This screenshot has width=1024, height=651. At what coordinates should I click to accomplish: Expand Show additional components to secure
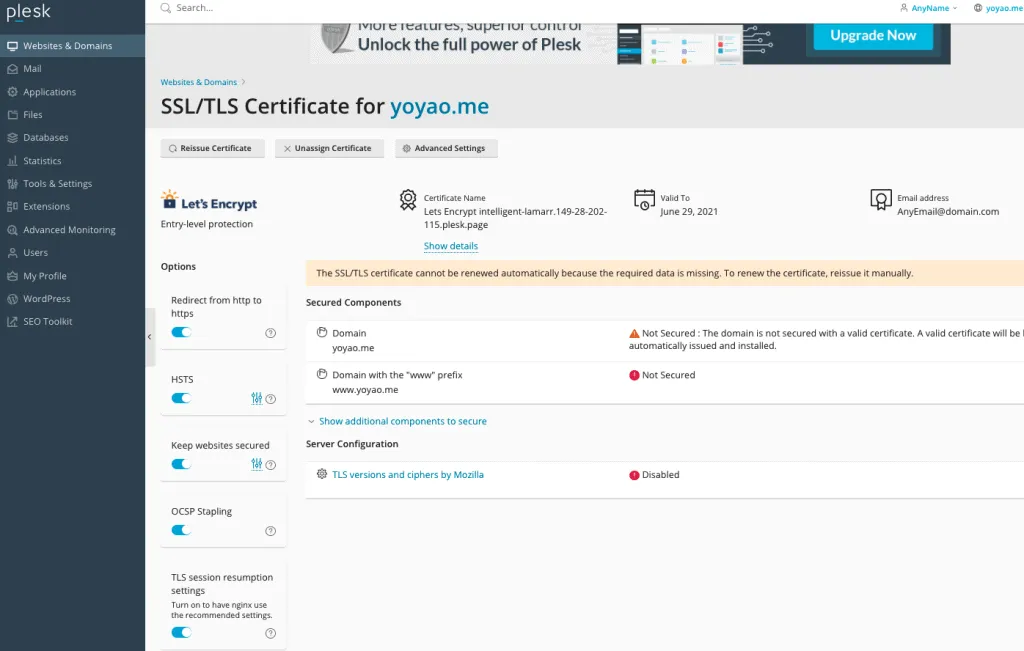click(399, 421)
